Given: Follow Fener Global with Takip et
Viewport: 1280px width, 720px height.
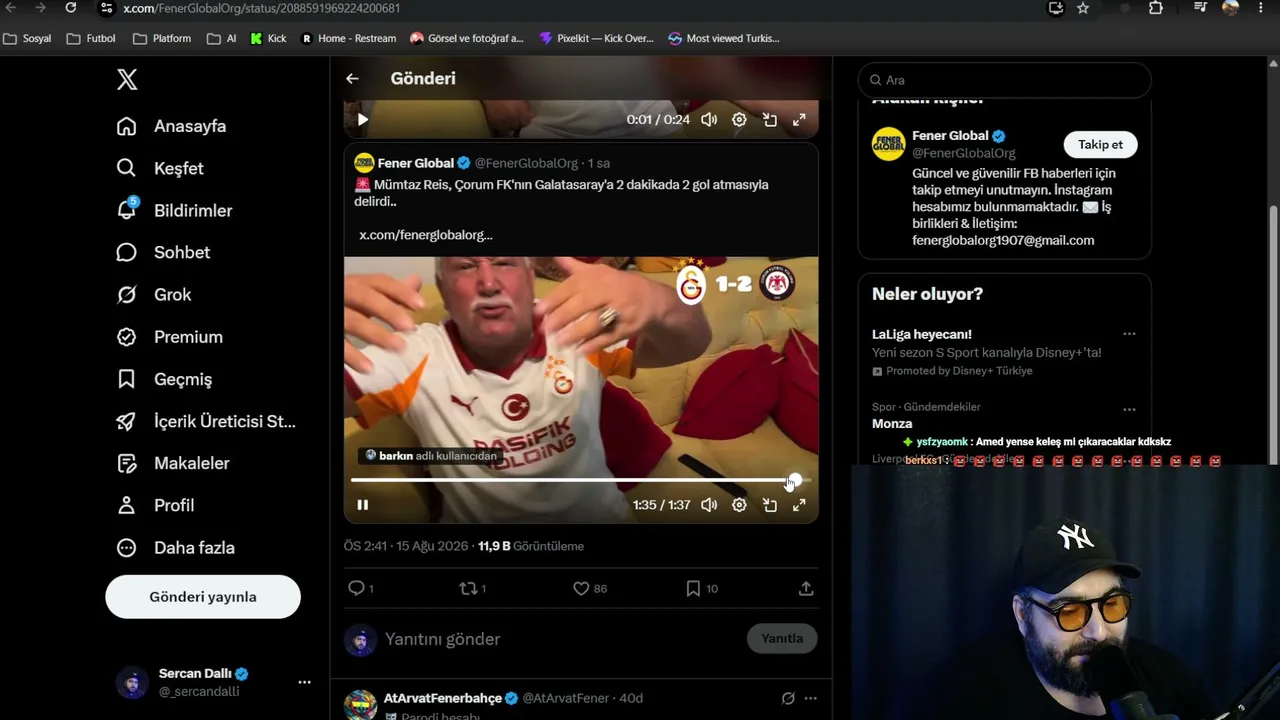Looking at the screenshot, I should click(x=1100, y=144).
